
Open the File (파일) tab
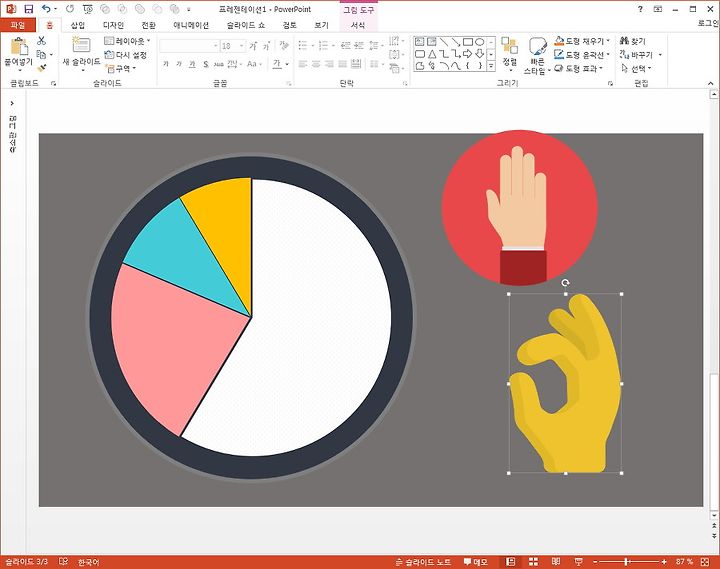pos(17,25)
